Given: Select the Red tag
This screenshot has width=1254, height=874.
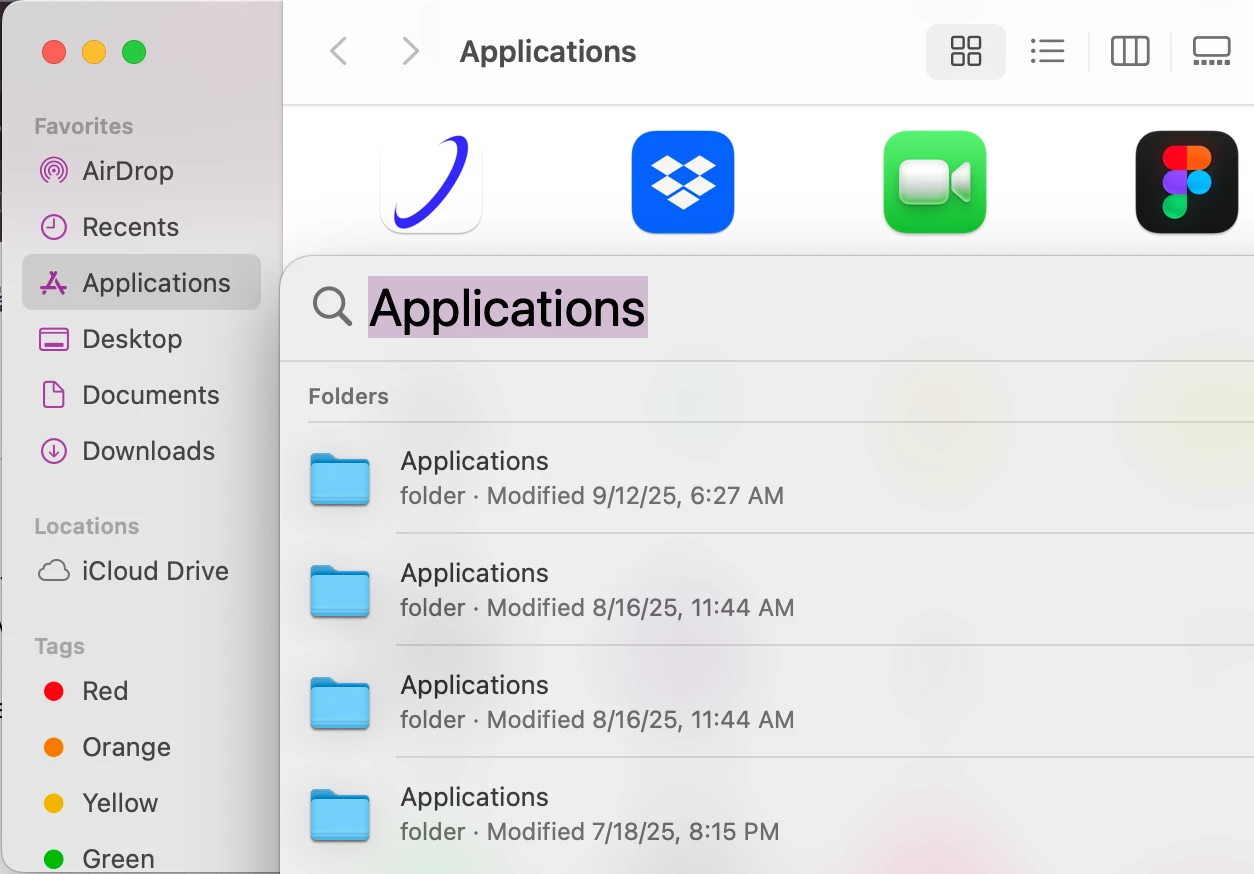Looking at the screenshot, I should tap(141, 691).
